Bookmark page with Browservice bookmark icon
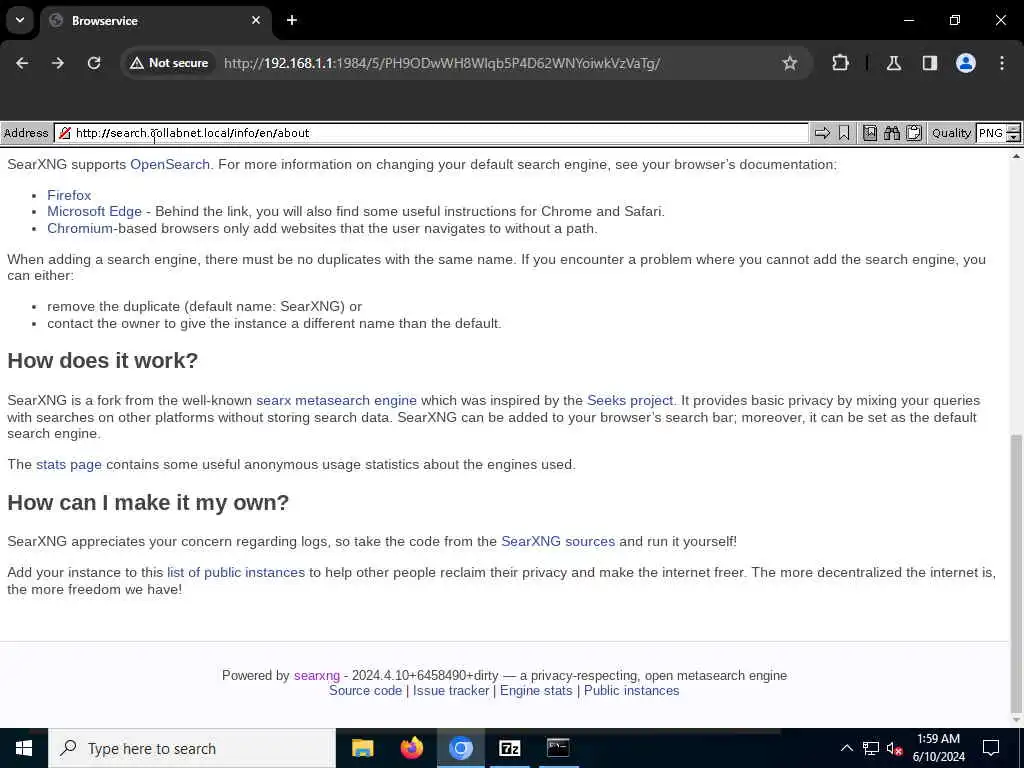 pos(844,133)
